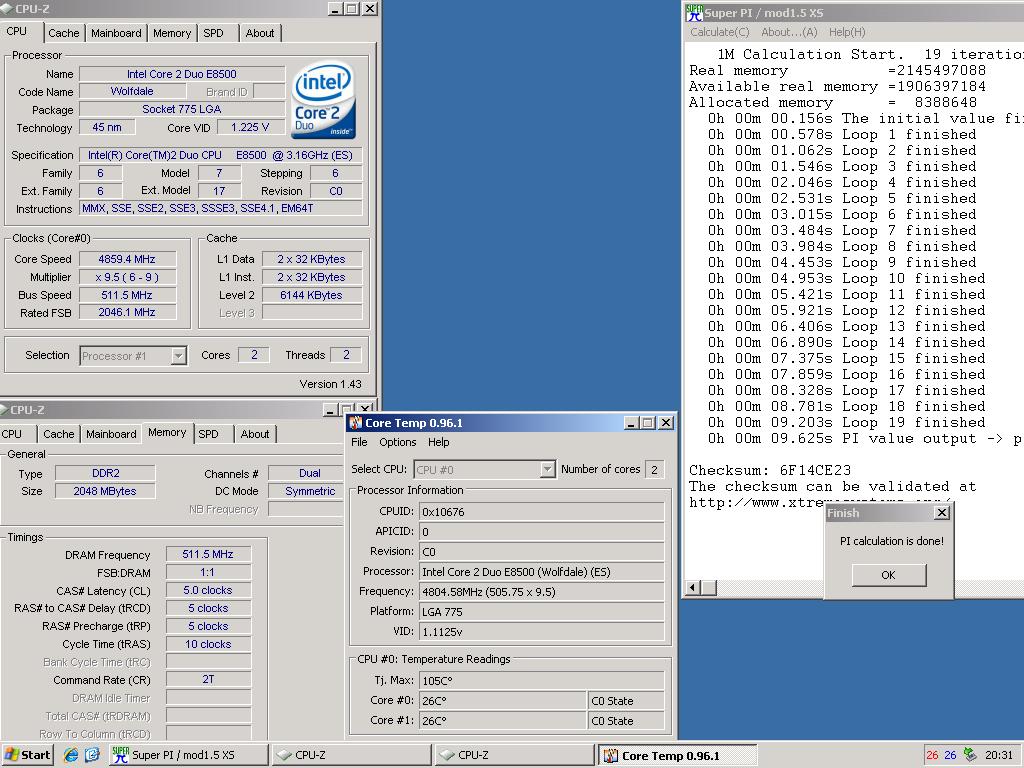Screen dimensions: 1024x768
Task: Open the Help(H) menu in Super PI
Action: point(847,32)
